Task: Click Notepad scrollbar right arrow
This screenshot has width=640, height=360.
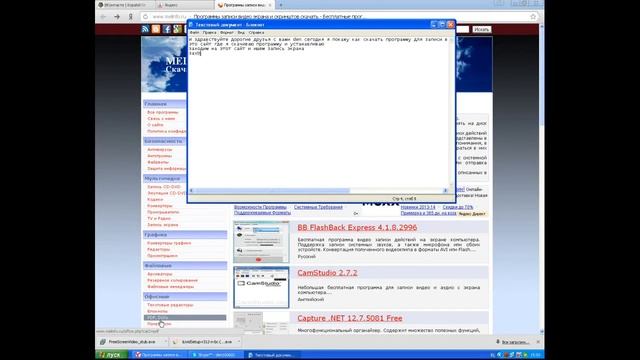Action: pyautogui.click(x=445, y=191)
